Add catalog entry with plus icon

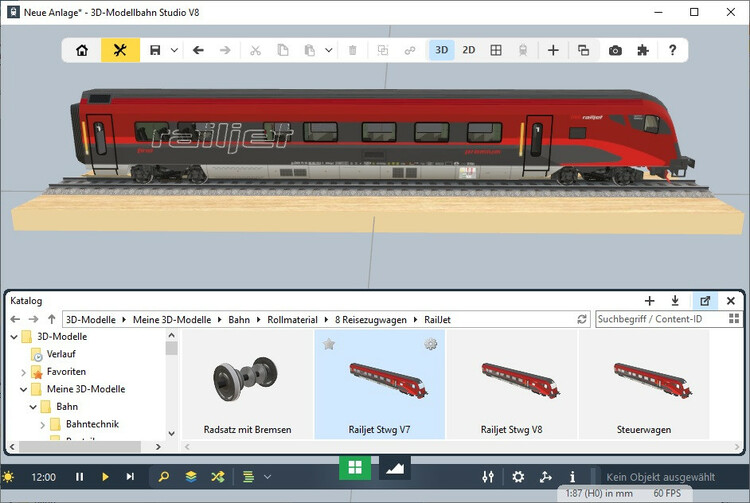(x=649, y=301)
